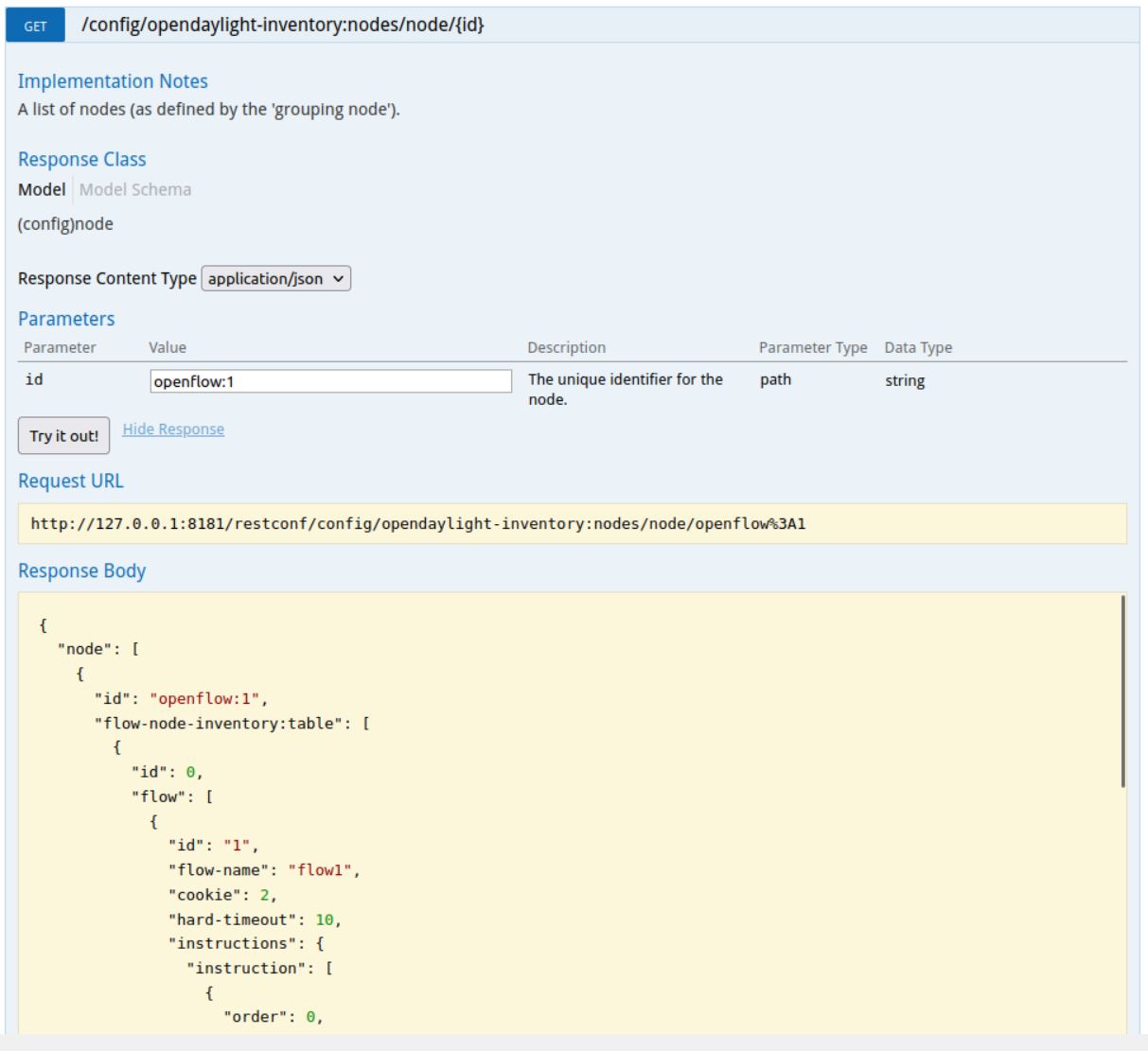The height and width of the screenshot is (1051, 1148).
Task: Click the /config/opendaylight-inventory:nodes/node/{id} endpoint path
Action: [x=283, y=26]
